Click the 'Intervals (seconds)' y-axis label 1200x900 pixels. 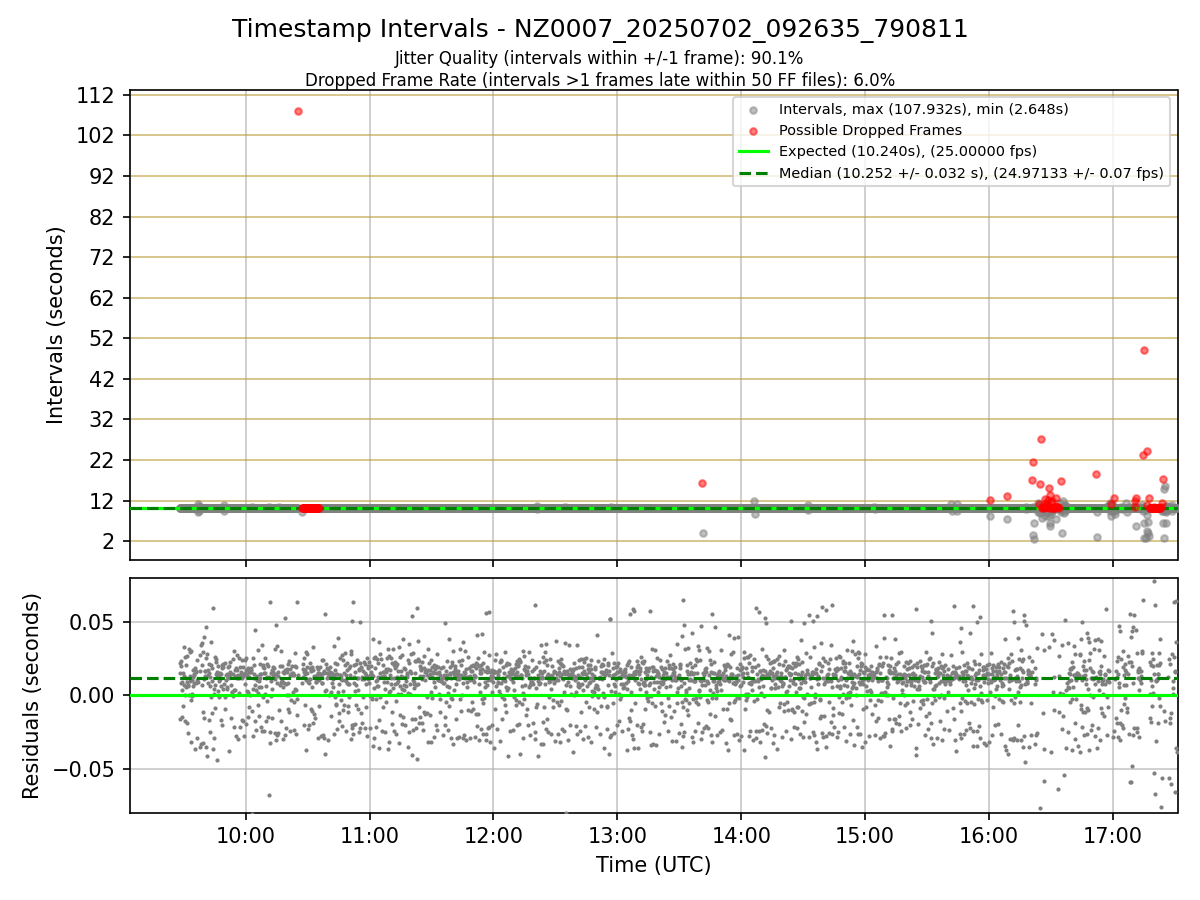click(56, 325)
